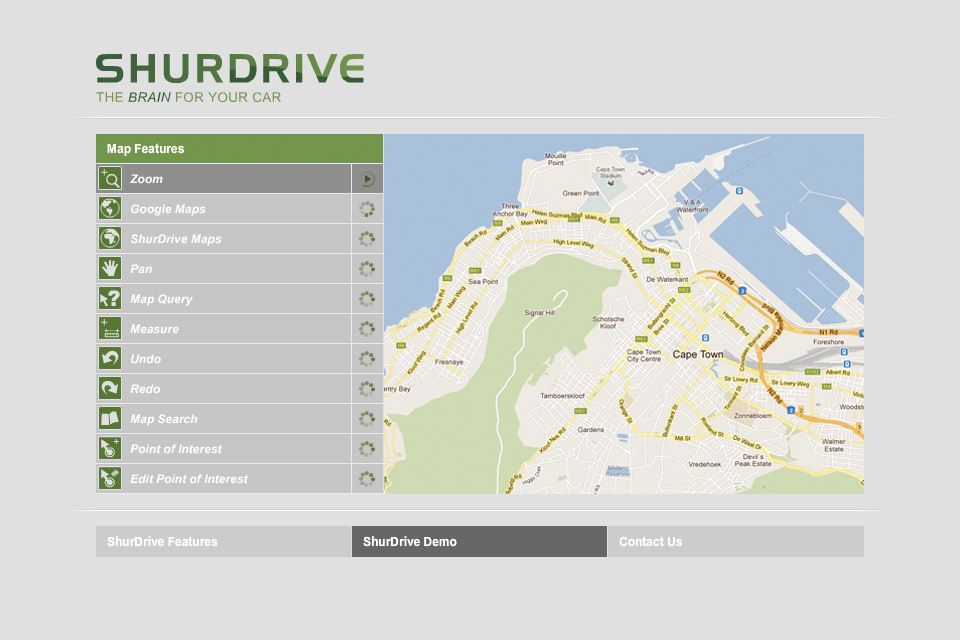Click the Signal Hill label on map
The width and height of the screenshot is (960, 640).
(539, 313)
